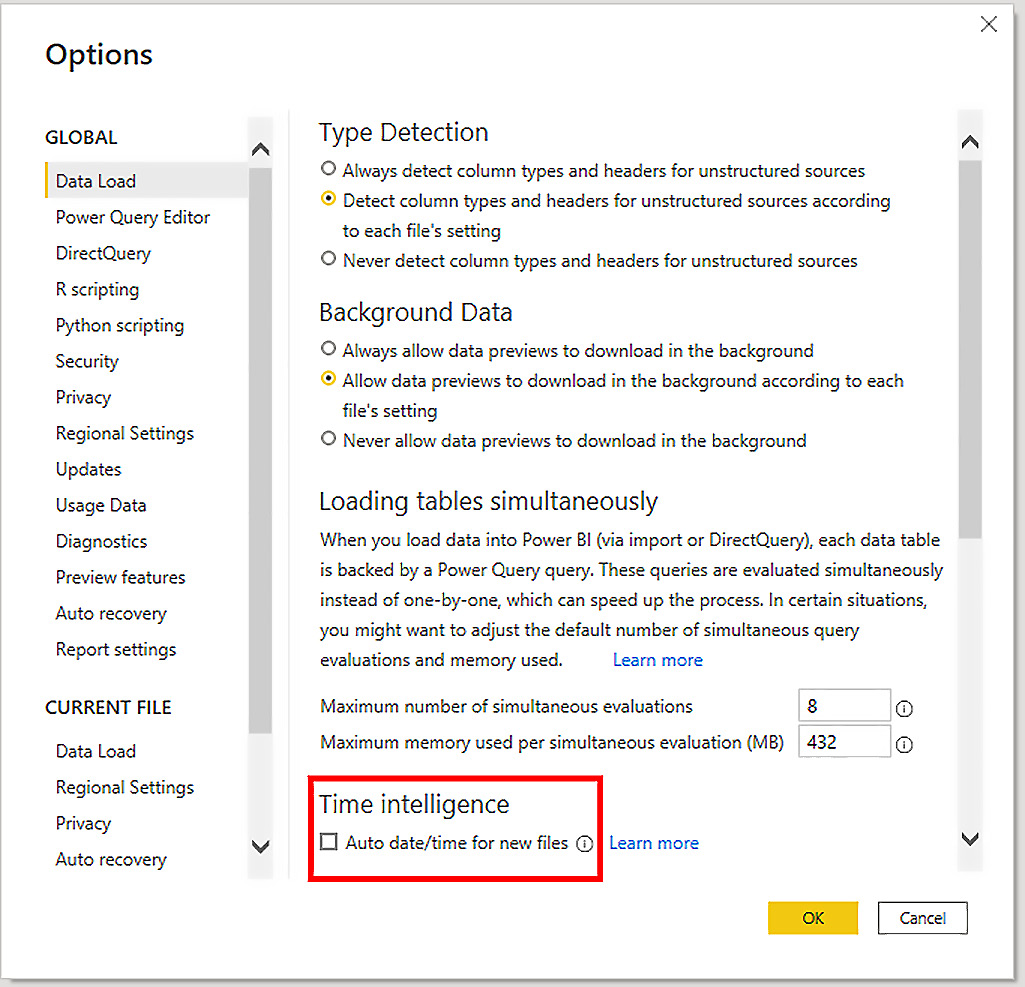The width and height of the screenshot is (1025, 987).
Task: Close the Options dialog with X
Action: click(x=988, y=25)
